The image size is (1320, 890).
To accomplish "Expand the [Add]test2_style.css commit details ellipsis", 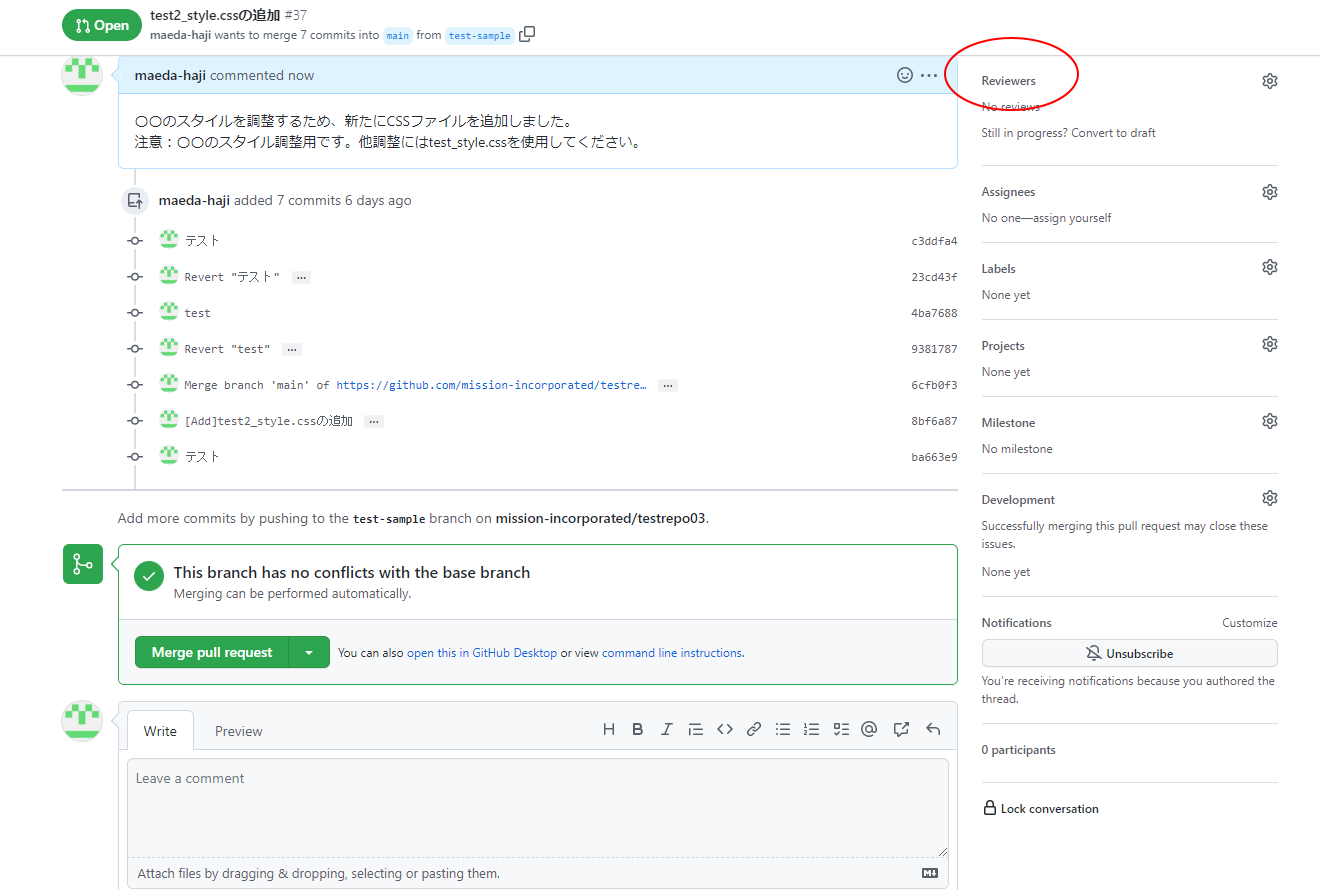I will 374,422.
